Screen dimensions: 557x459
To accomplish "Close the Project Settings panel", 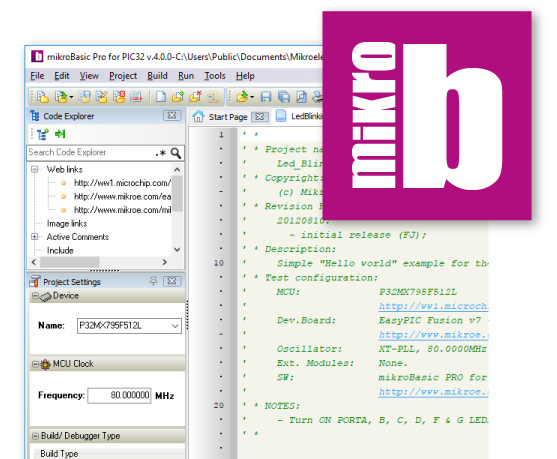I will pos(172,281).
